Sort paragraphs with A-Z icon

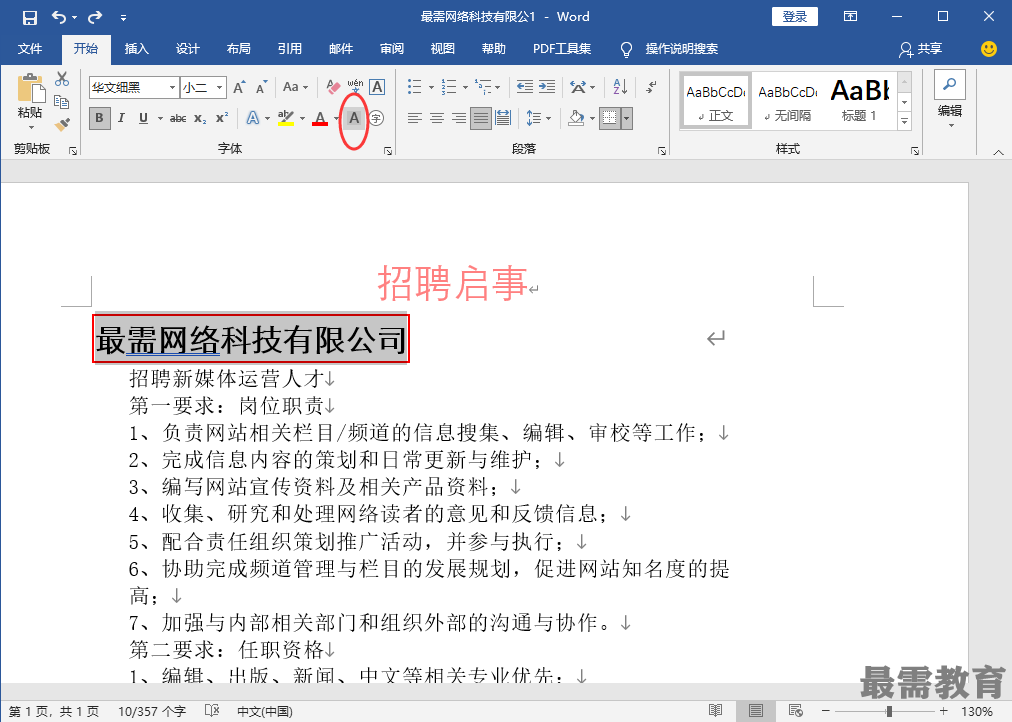coord(620,86)
